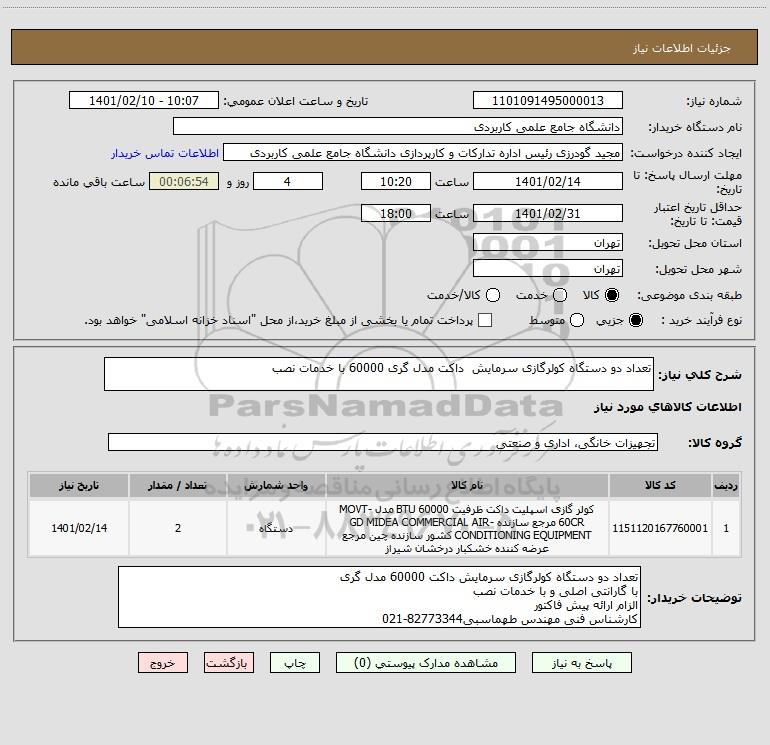Click the requester field مجید گودرزی
This screenshot has width=770, height=745.
[x=423, y=153]
